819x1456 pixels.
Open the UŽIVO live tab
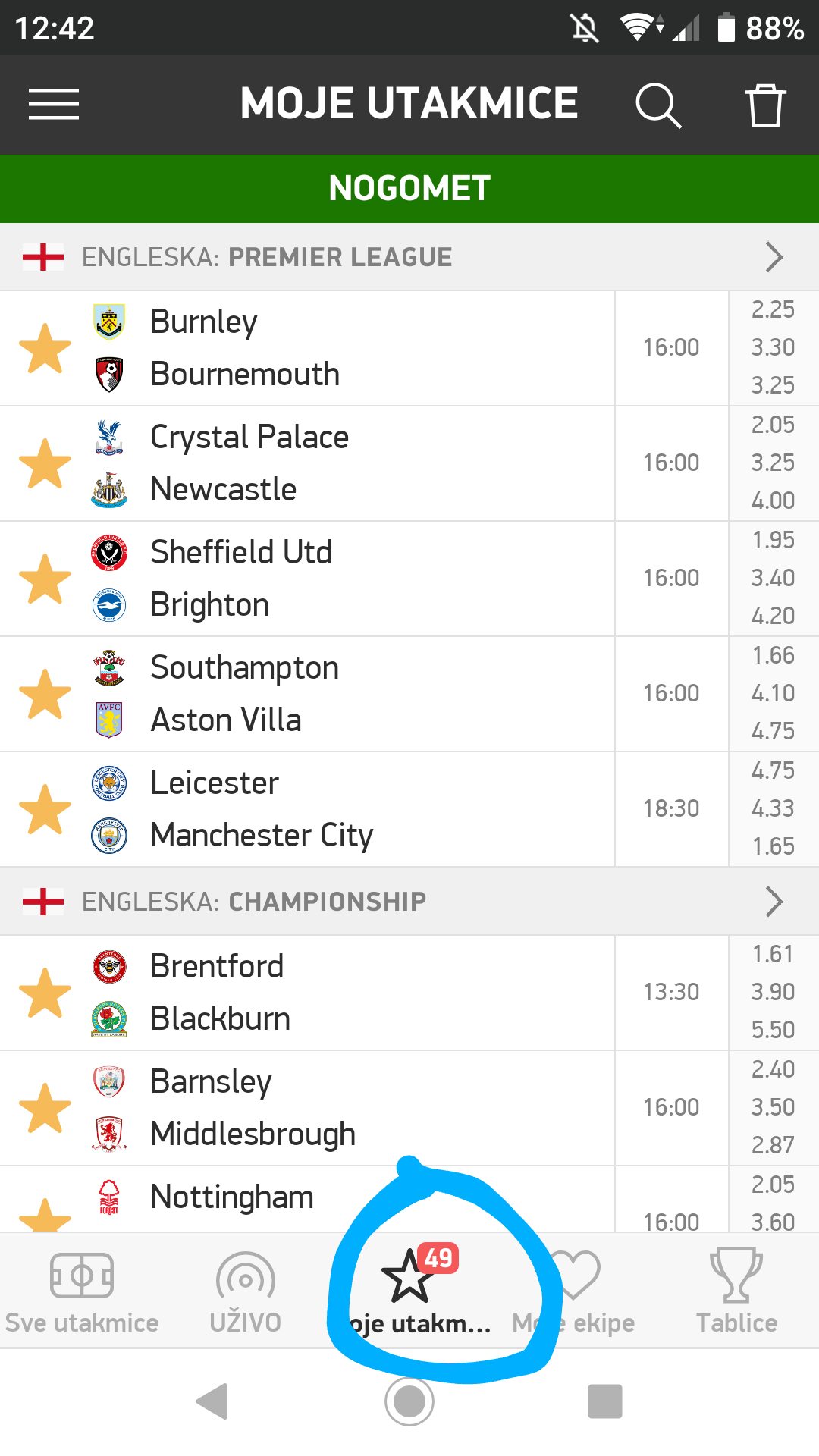point(245,1293)
